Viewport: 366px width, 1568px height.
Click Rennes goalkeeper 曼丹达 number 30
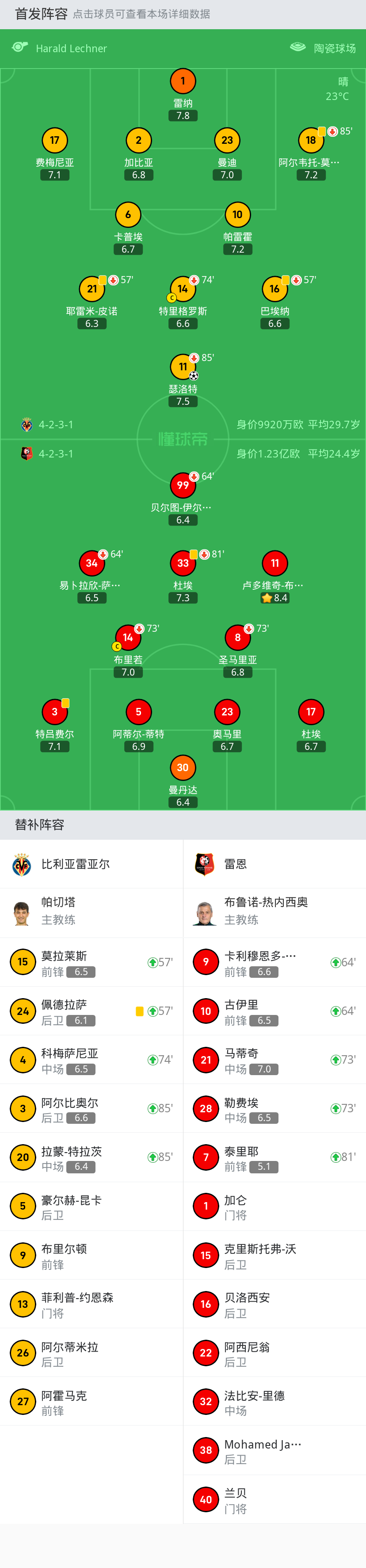pyautogui.click(x=183, y=768)
